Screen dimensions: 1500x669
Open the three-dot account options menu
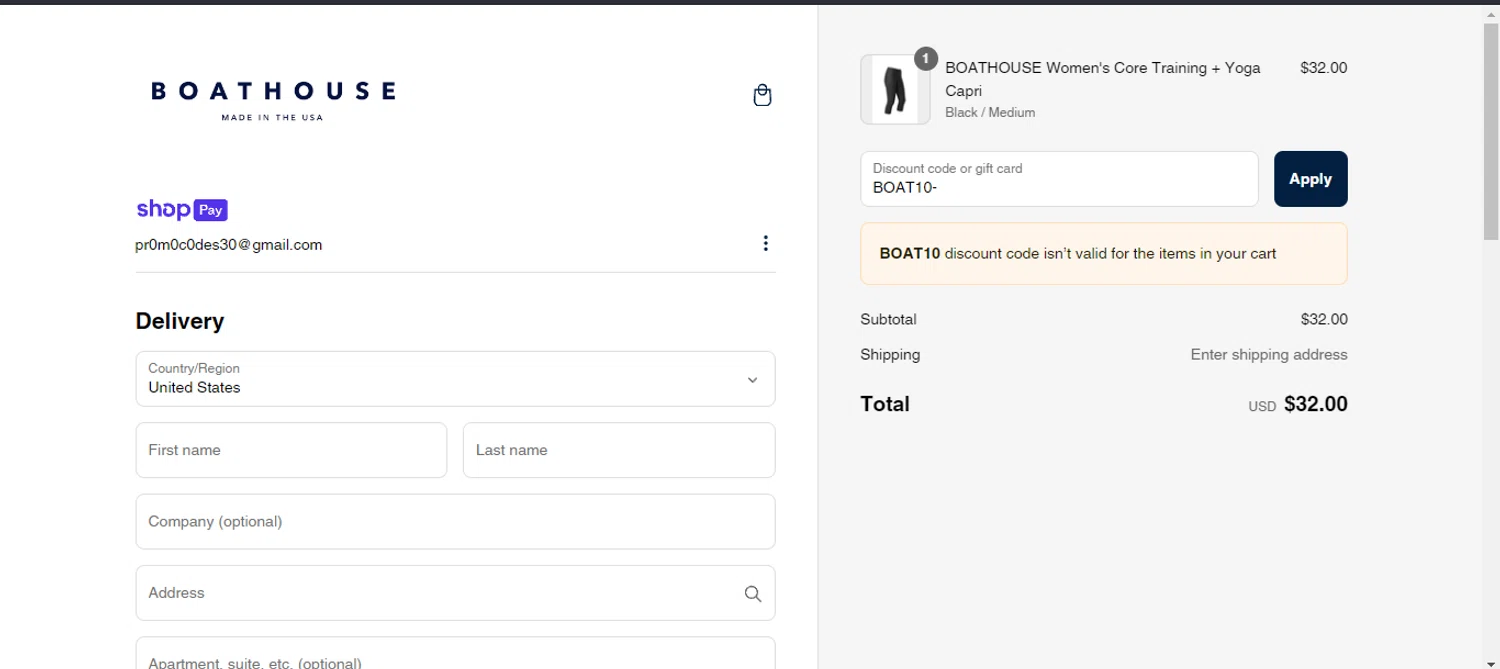point(765,243)
